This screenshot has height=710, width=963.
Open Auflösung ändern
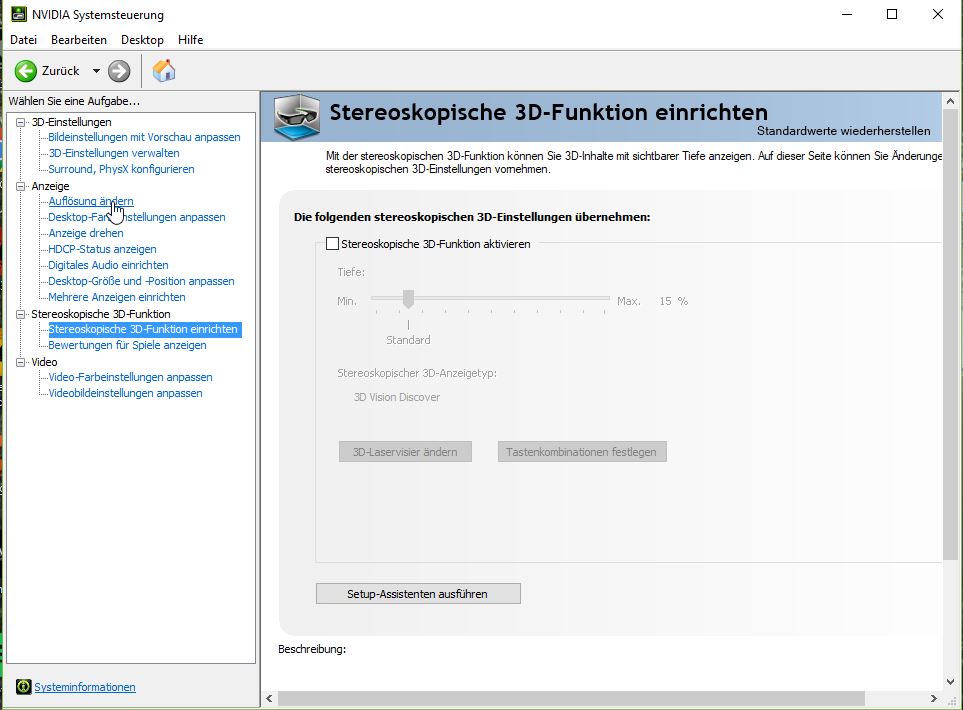click(x=91, y=201)
